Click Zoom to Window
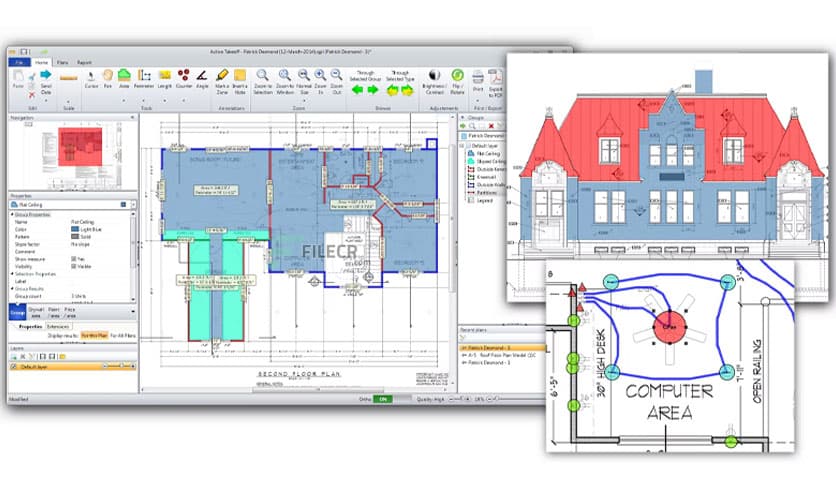Viewport: 836px width, 484px height. click(x=285, y=81)
